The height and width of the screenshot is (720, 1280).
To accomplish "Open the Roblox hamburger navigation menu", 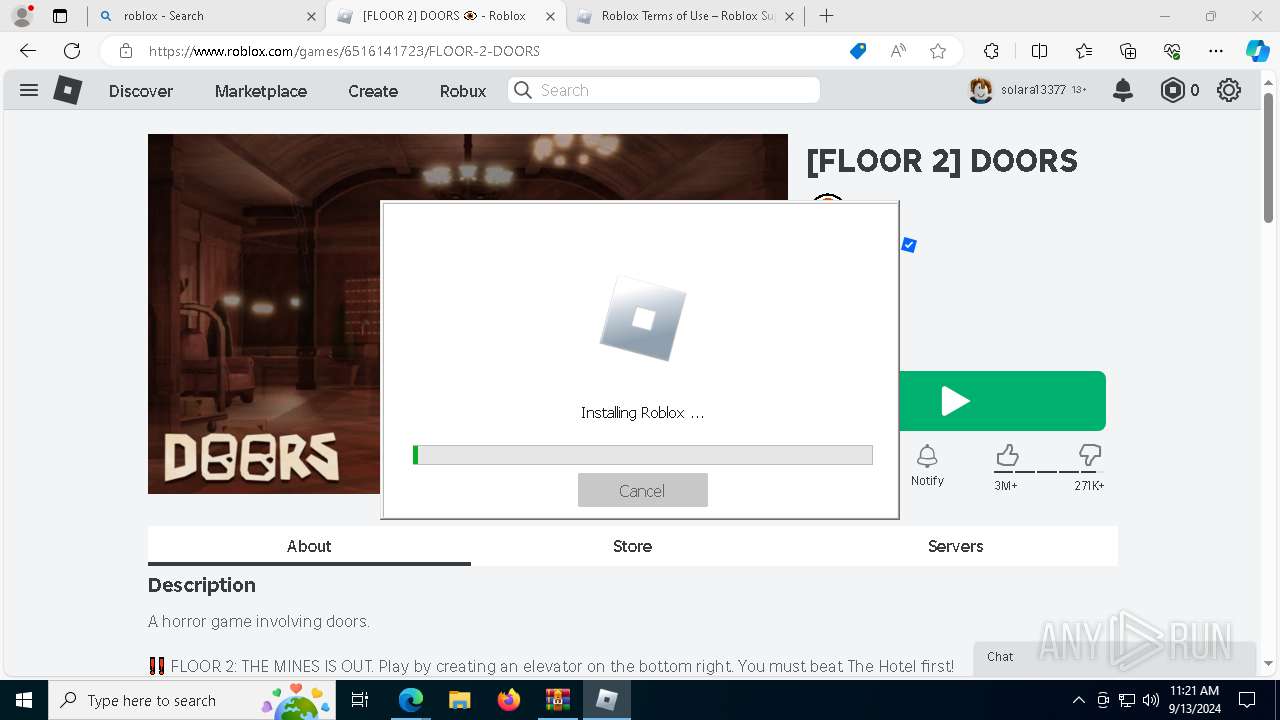I will click(29, 90).
